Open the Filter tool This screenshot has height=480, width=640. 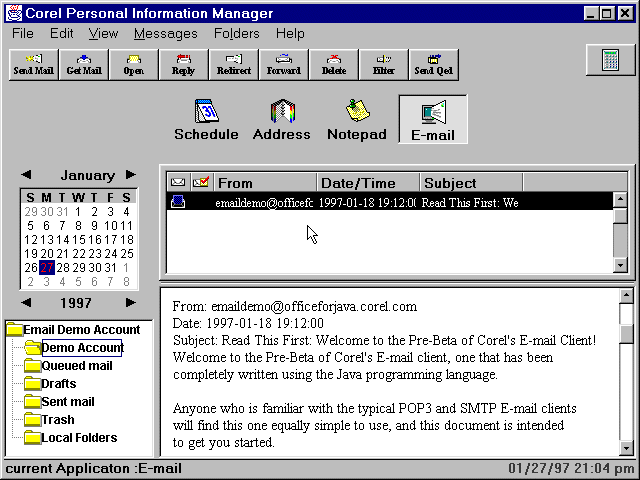(x=384, y=64)
